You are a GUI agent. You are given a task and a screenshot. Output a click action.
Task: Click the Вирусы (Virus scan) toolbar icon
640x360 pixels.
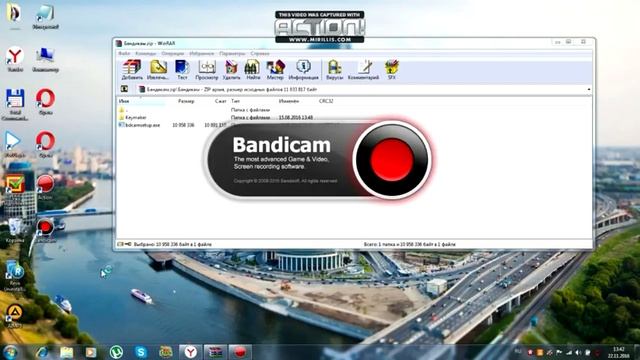point(335,69)
